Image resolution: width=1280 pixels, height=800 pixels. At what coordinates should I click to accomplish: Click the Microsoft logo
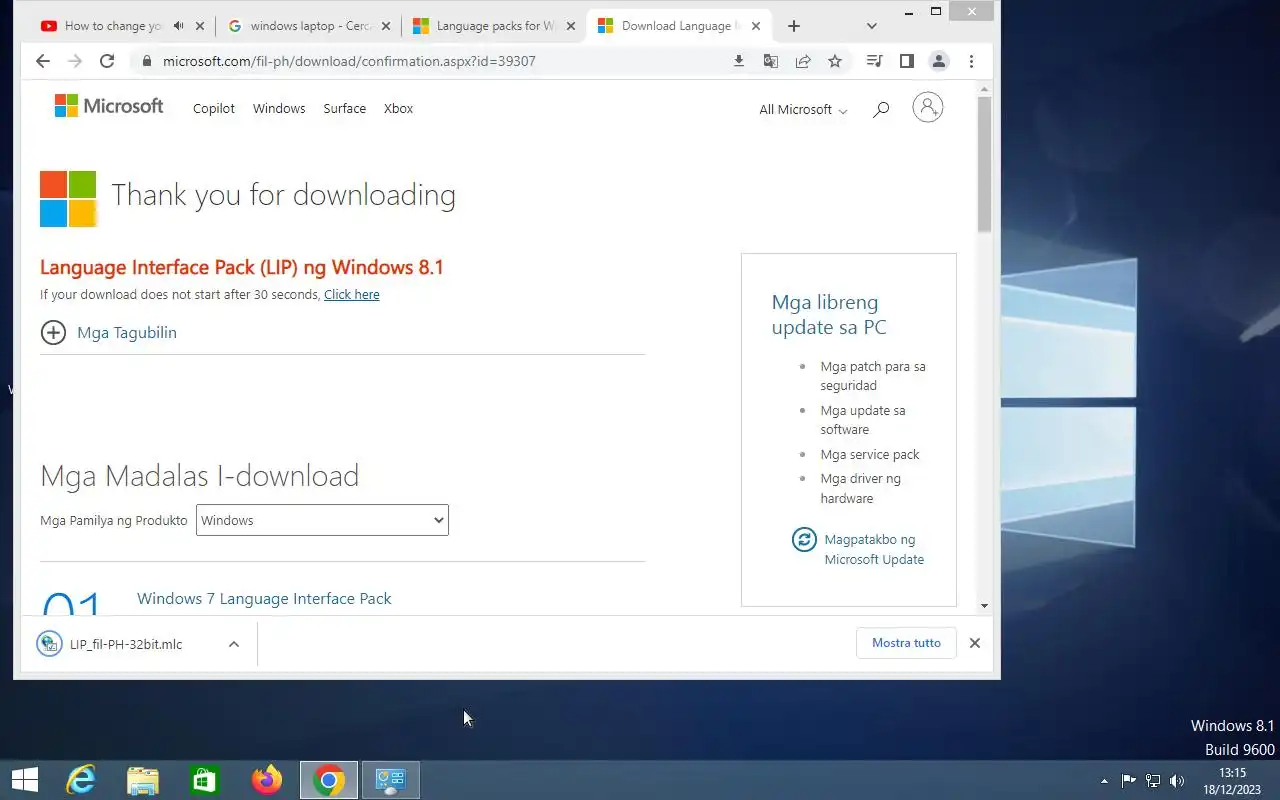click(109, 106)
